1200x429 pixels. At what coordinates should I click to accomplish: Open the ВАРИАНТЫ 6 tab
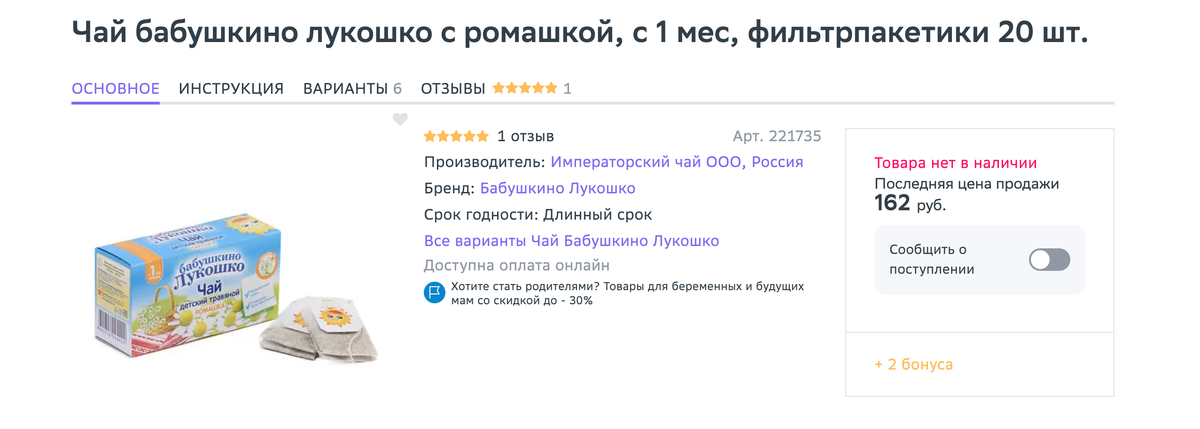(x=352, y=88)
